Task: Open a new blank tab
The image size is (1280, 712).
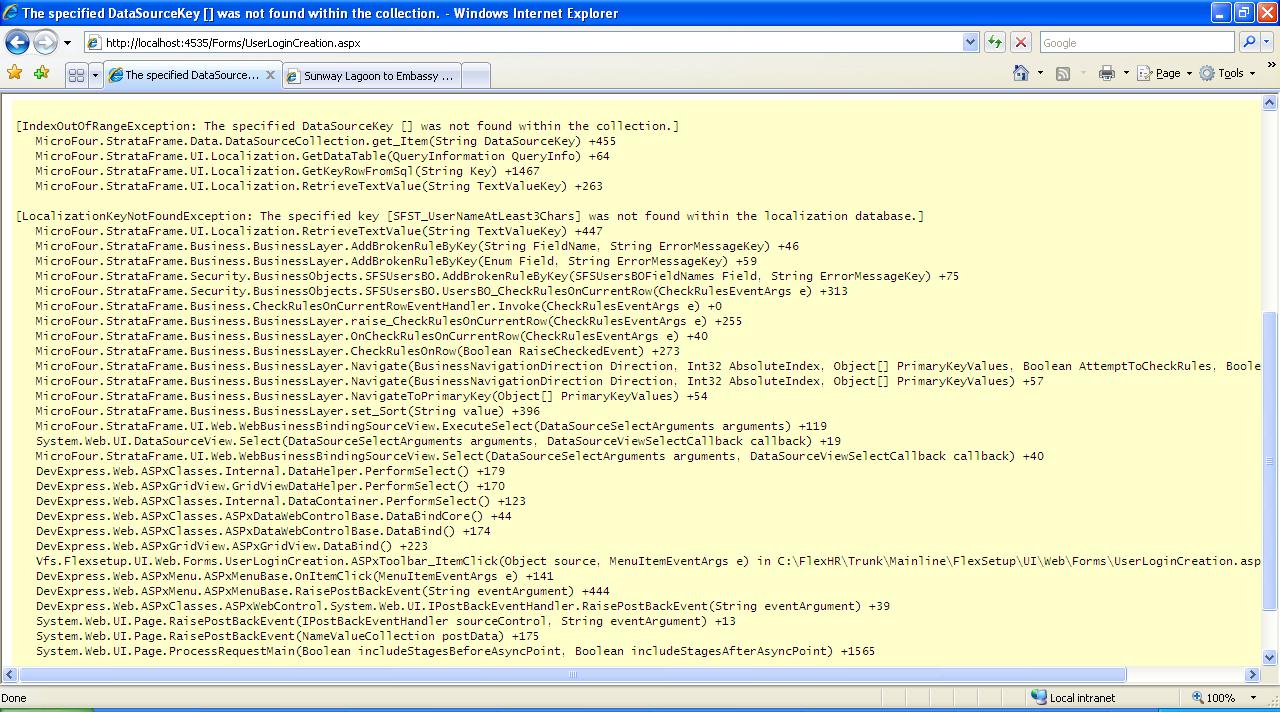Action: (477, 75)
